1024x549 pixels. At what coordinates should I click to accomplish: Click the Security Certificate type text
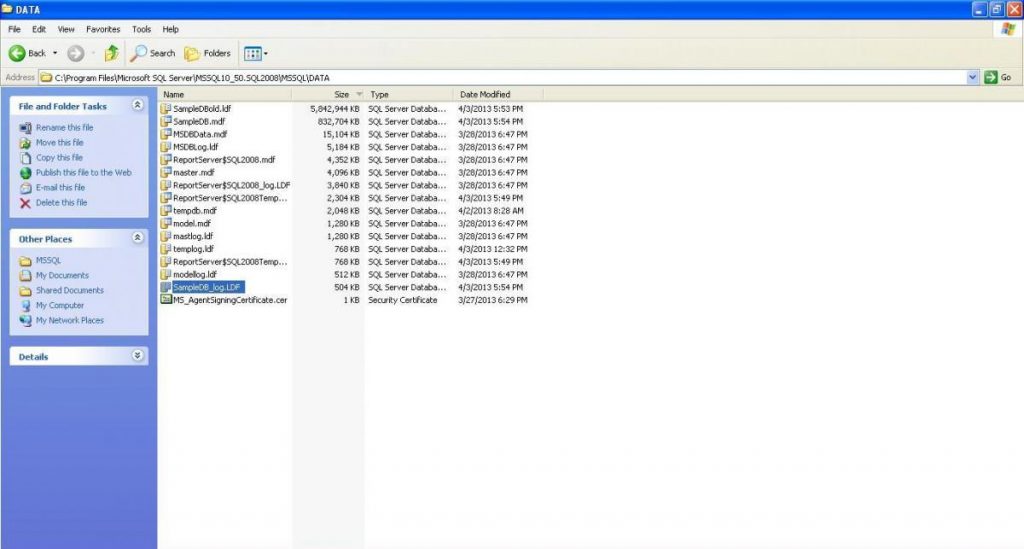tap(402, 300)
